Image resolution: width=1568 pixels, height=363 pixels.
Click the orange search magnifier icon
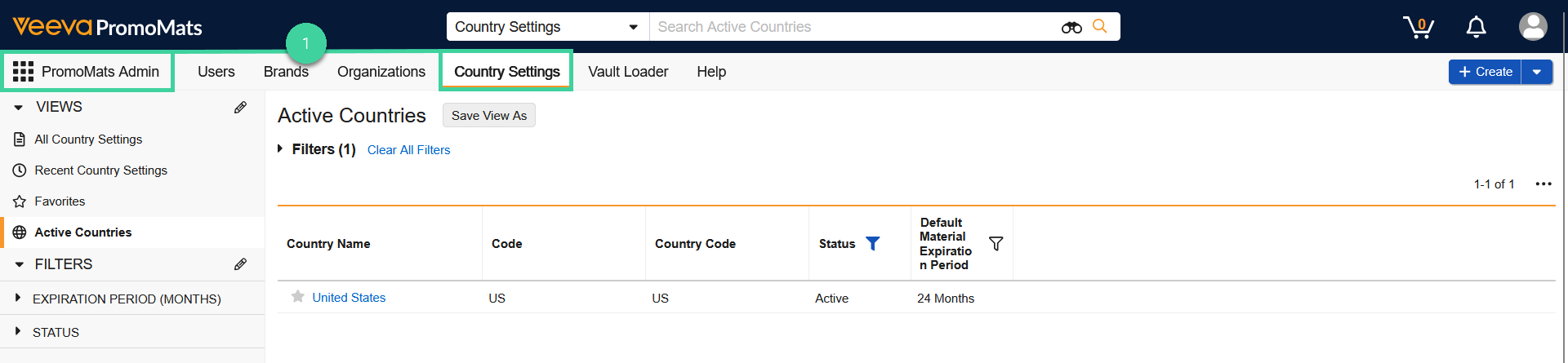tap(1100, 26)
